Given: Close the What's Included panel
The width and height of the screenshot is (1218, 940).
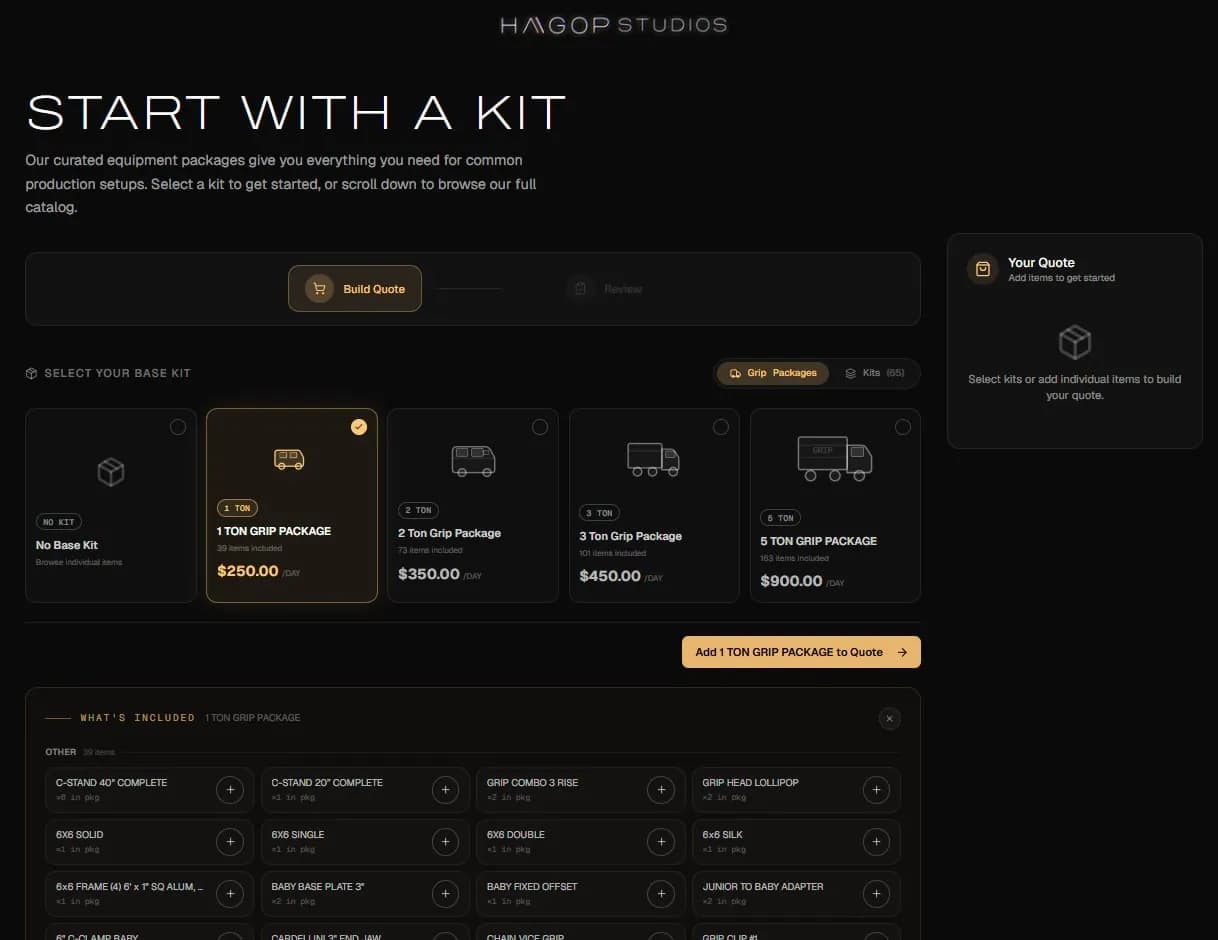Looking at the screenshot, I should (888, 718).
